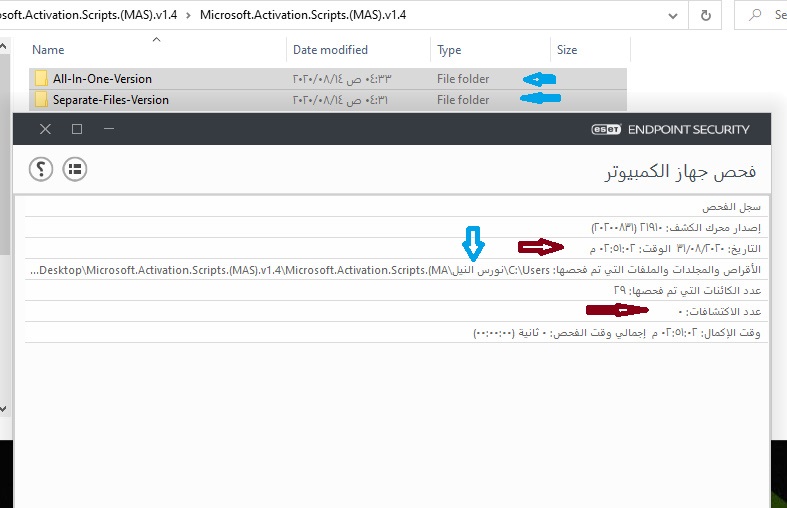Viewport: 787px width, 508px height.
Task: Open the ESET list menu icon
Action: pos(74,169)
